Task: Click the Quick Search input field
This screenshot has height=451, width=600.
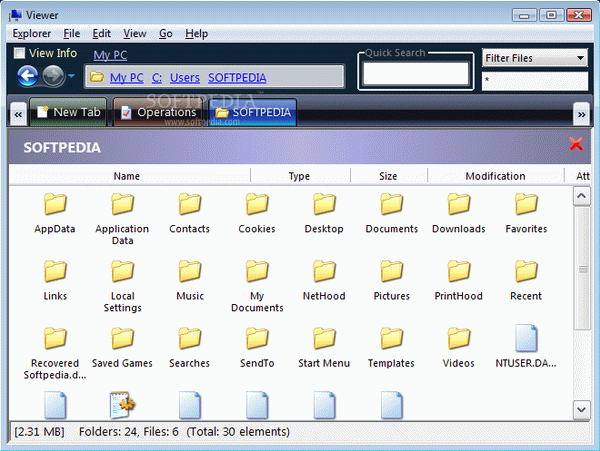Action: tap(416, 73)
